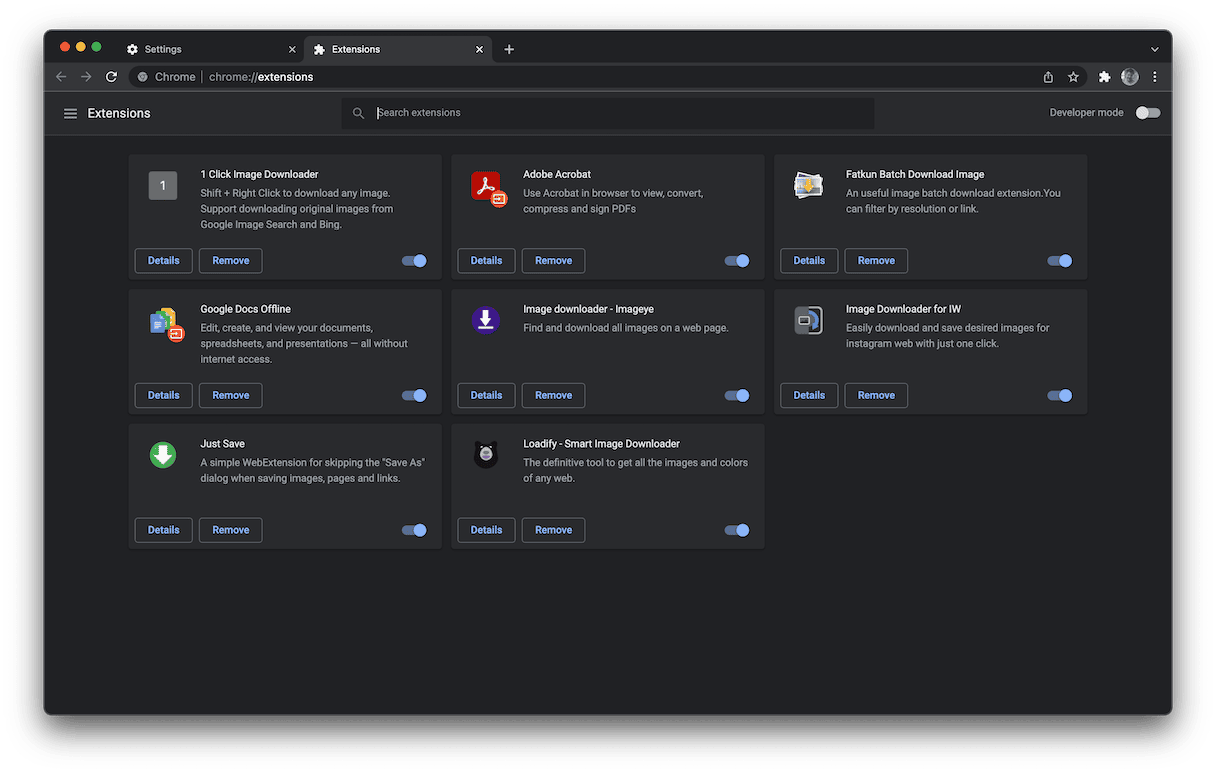The height and width of the screenshot is (773, 1216).
Task: Open Details for 1 Click Image Downloader
Action: [164, 261]
